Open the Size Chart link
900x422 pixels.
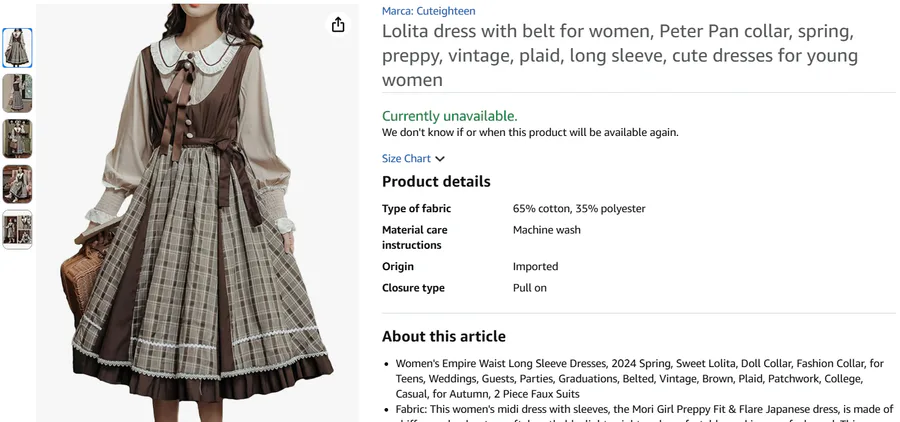click(406, 158)
